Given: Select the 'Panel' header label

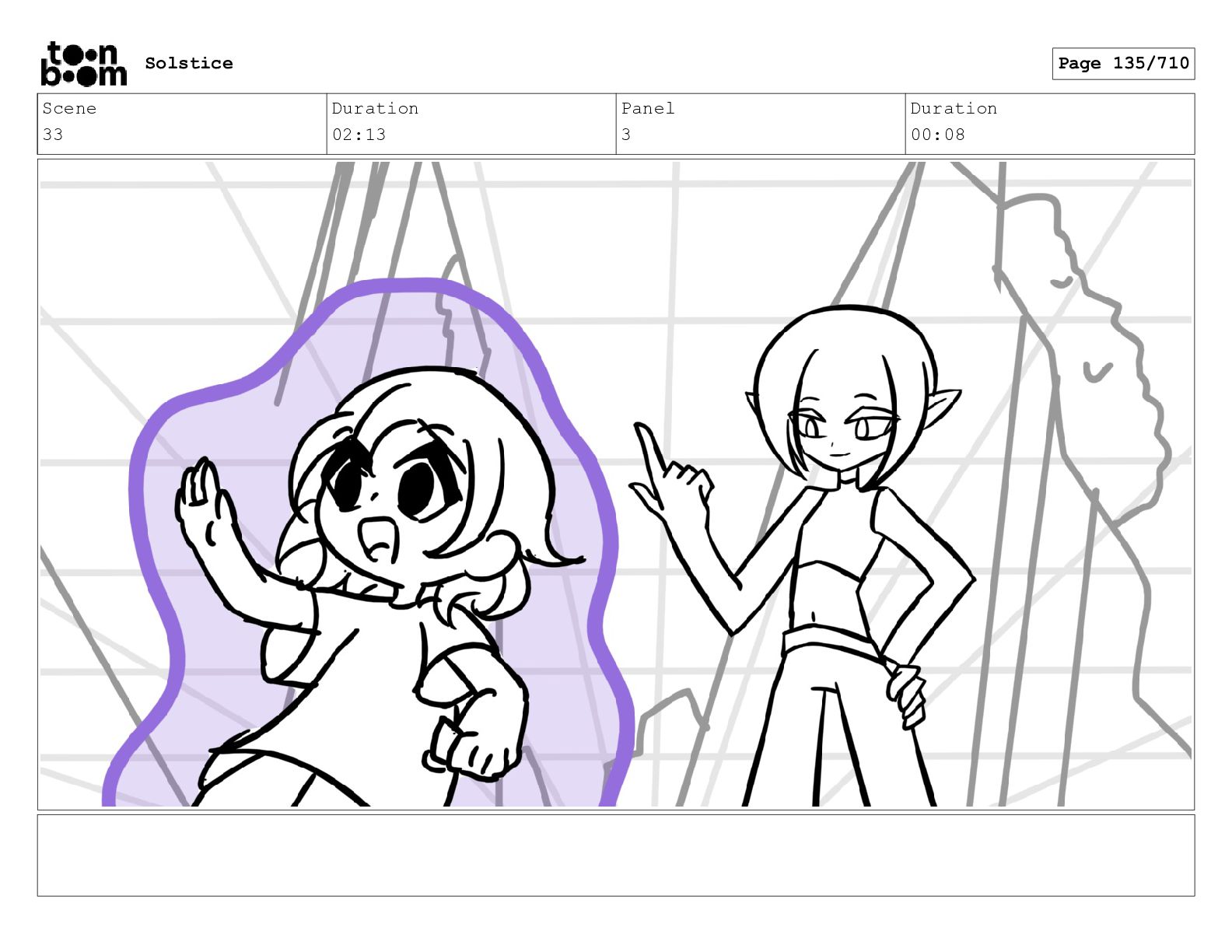Looking at the screenshot, I should click(x=648, y=108).
